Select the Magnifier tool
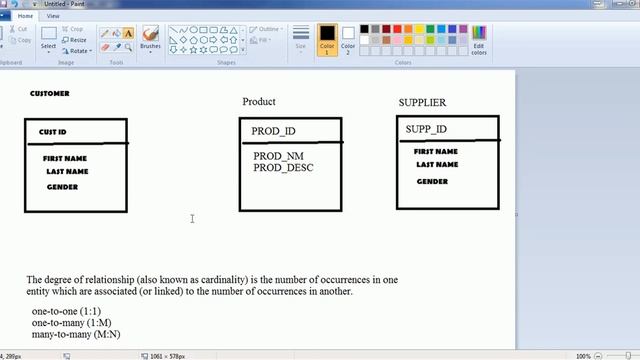Image resolution: width=640 pixels, height=360 pixels. coord(128,47)
